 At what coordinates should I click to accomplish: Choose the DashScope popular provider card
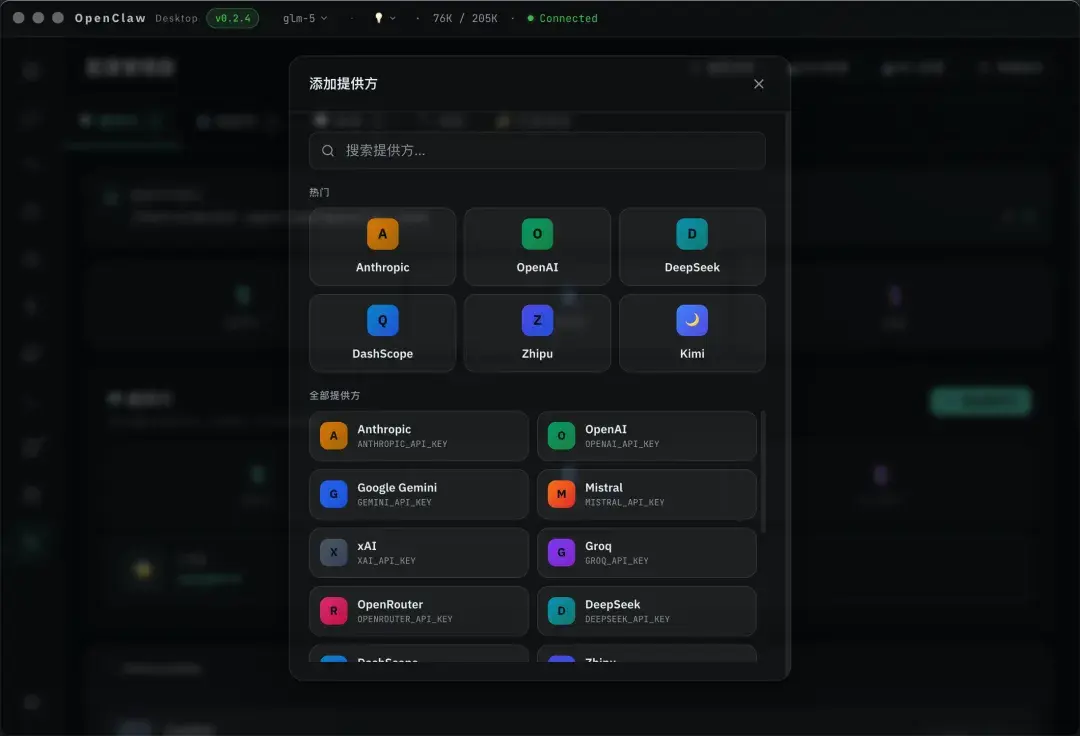point(382,333)
